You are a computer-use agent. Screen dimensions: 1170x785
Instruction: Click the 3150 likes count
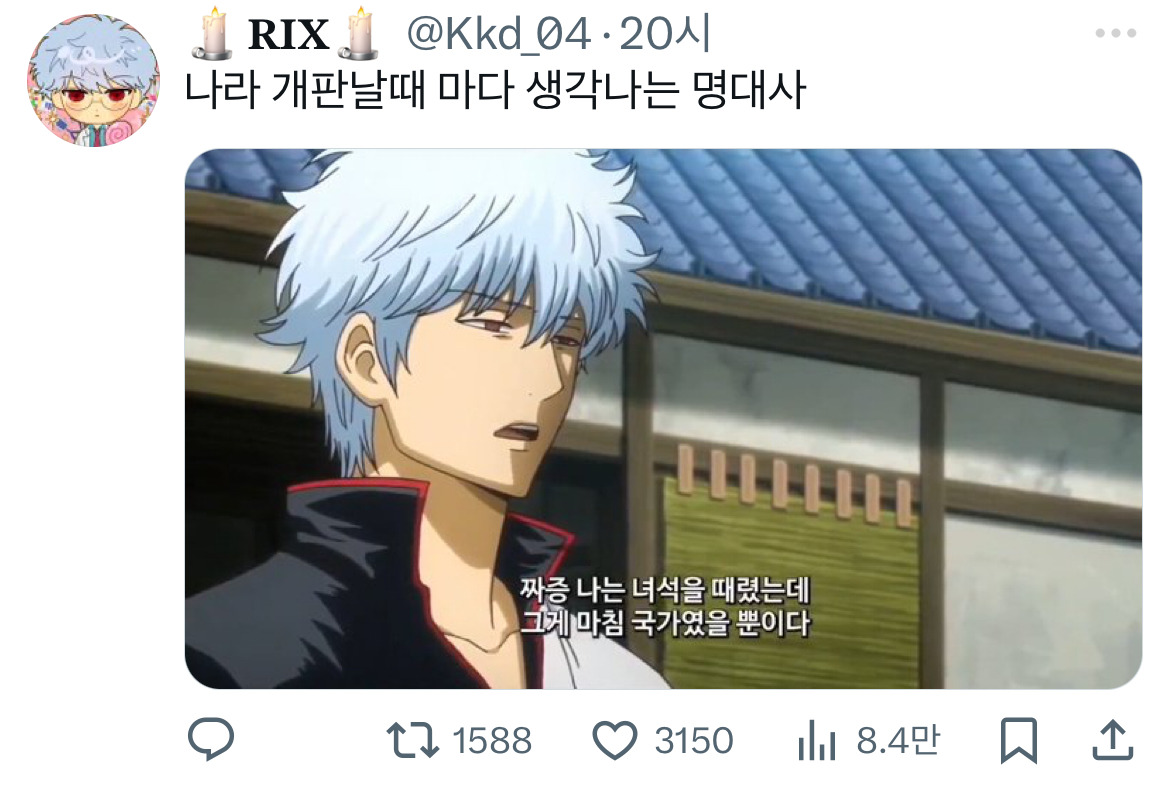coord(694,741)
